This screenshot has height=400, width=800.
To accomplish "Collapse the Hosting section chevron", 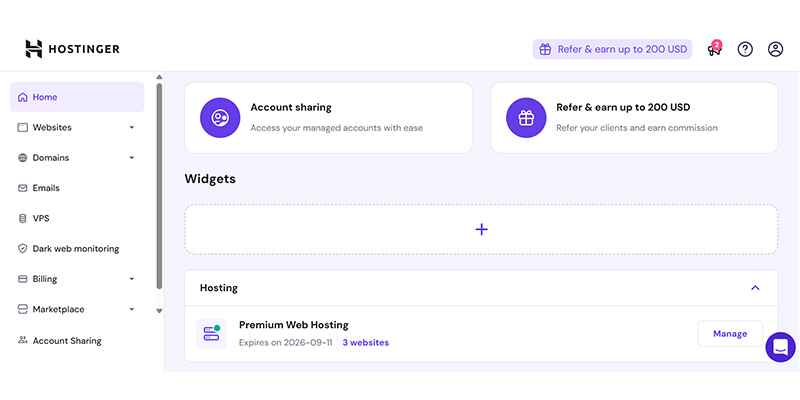I will tap(755, 288).
